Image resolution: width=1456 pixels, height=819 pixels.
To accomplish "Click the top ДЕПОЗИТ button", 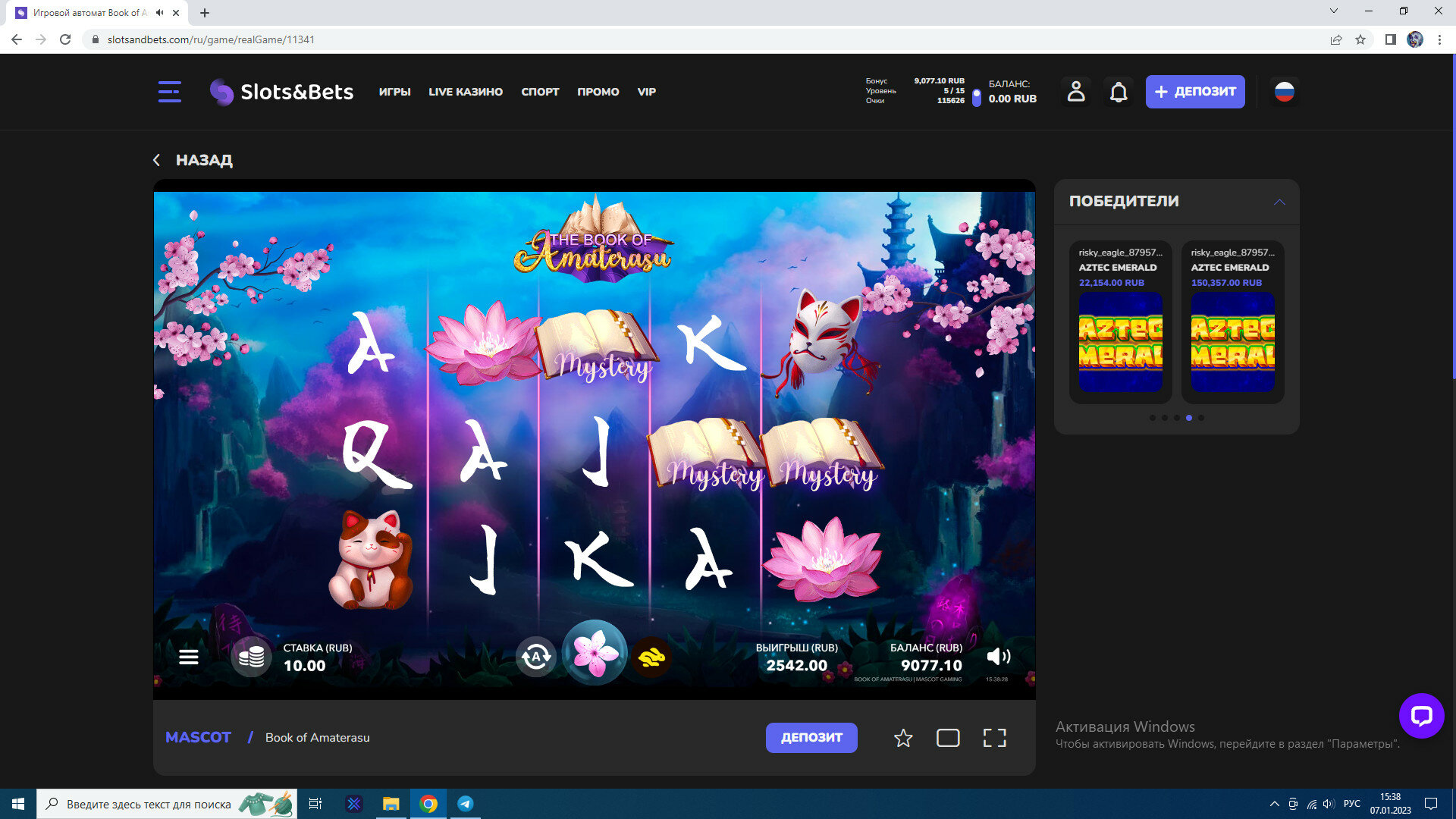I will (x=1194, y=92).
